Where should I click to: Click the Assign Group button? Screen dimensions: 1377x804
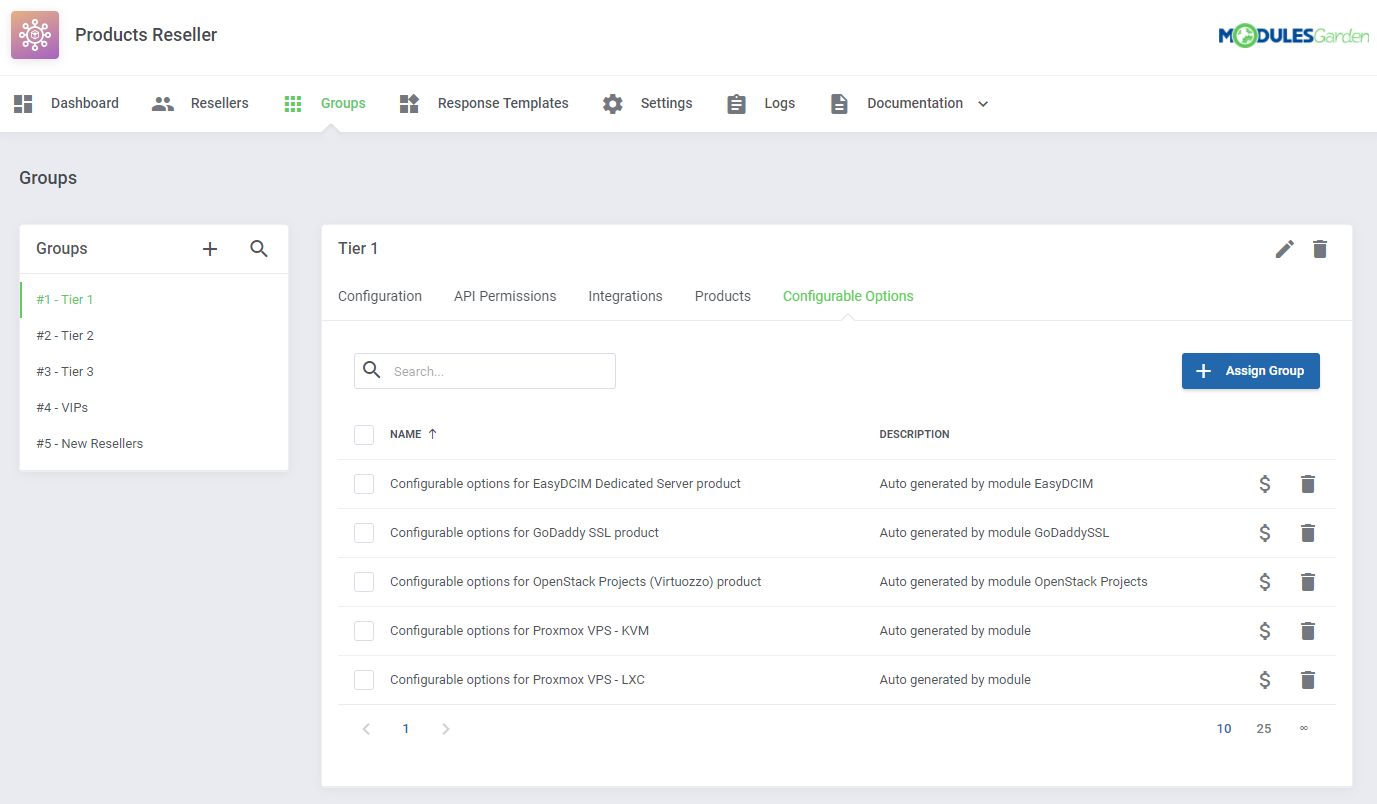(x=1251, y=370)
